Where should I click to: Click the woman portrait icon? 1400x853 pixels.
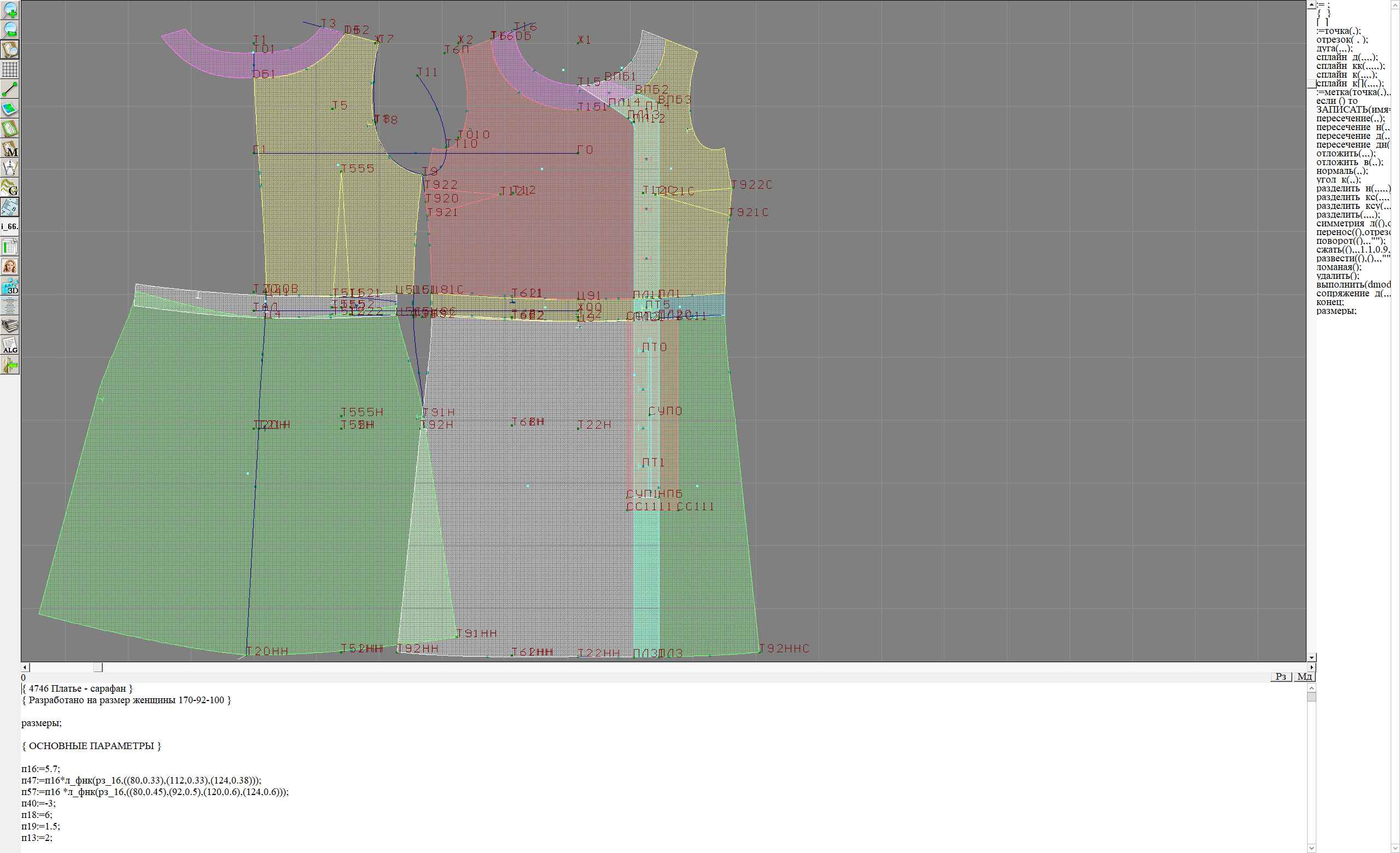coord(10,266)
